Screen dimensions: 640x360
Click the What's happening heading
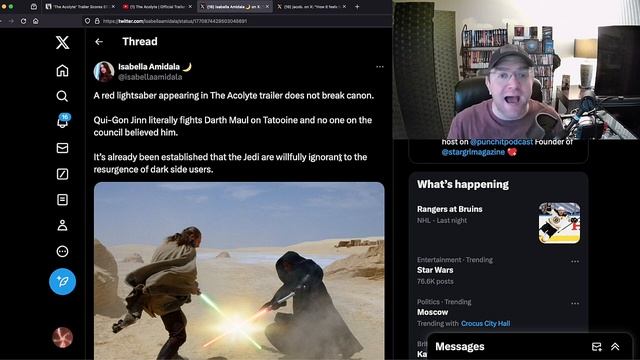[x=463, y=184]
